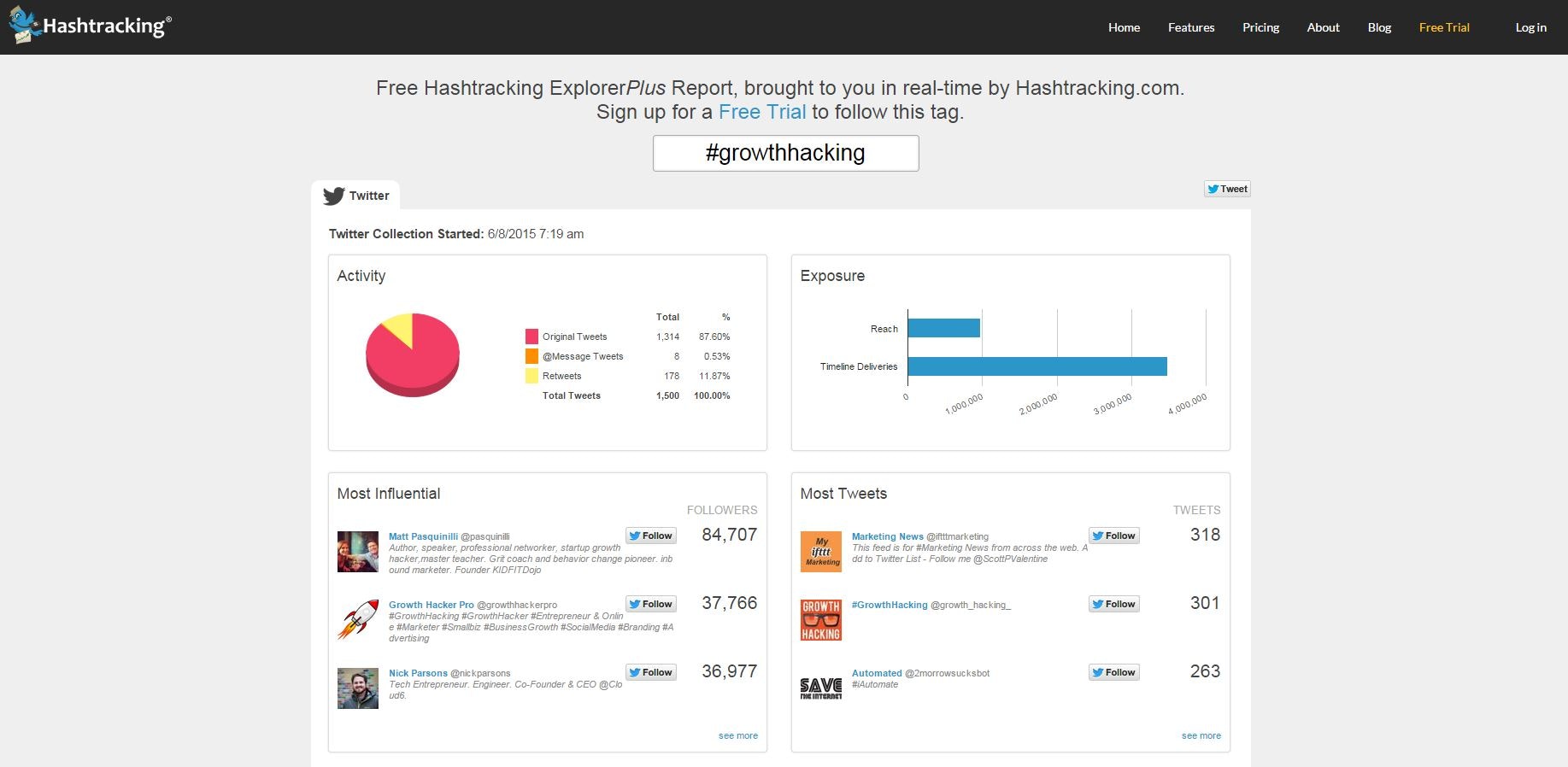Click the Free Trial link in headline
The height and width of the screenshot is (767, 1568).
coord(762,112)
